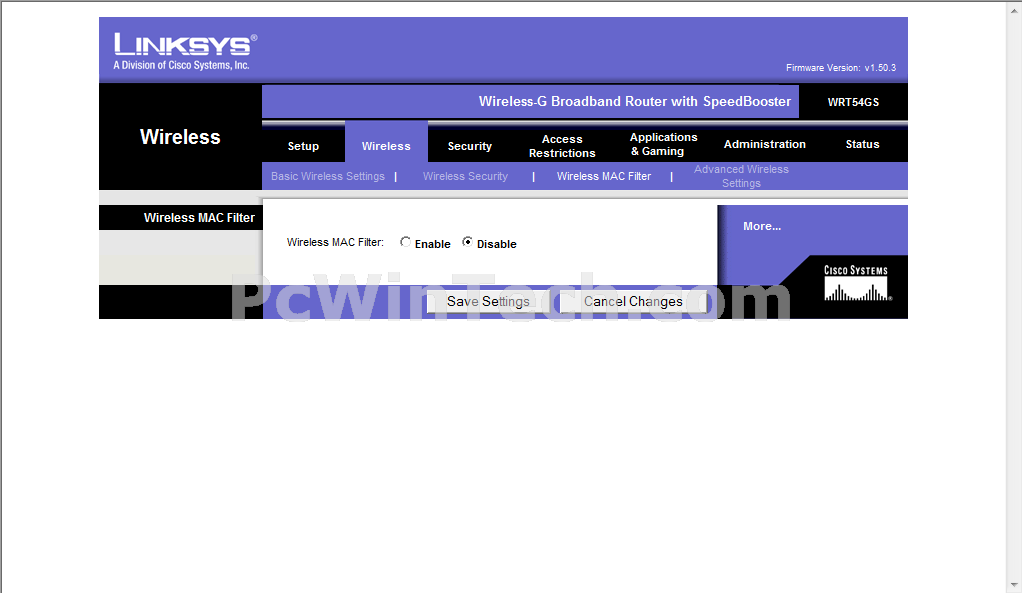Open Wireless Security subtab
Image resolution: width=1022 pixels, height=593 pixels.
click(465, 176)
